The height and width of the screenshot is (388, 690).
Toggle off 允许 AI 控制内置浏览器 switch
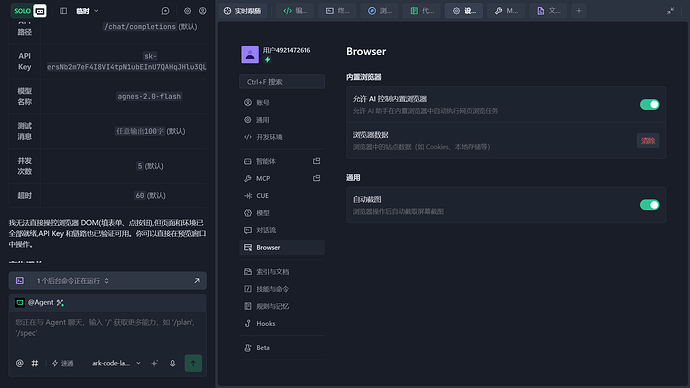[x=650, y=104]
